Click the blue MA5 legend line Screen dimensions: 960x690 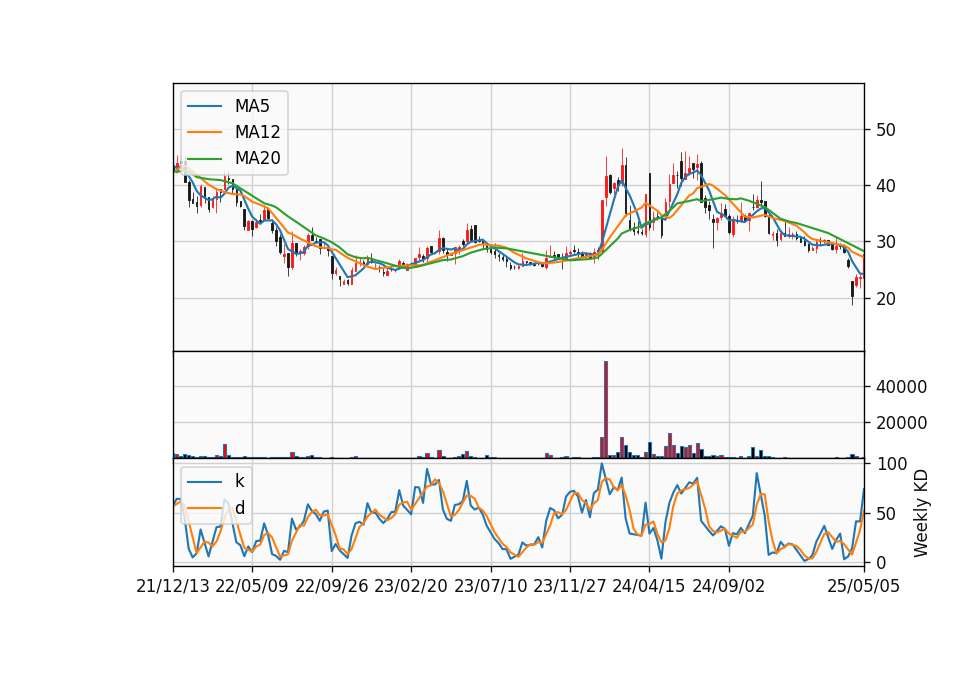pos(204,107)
